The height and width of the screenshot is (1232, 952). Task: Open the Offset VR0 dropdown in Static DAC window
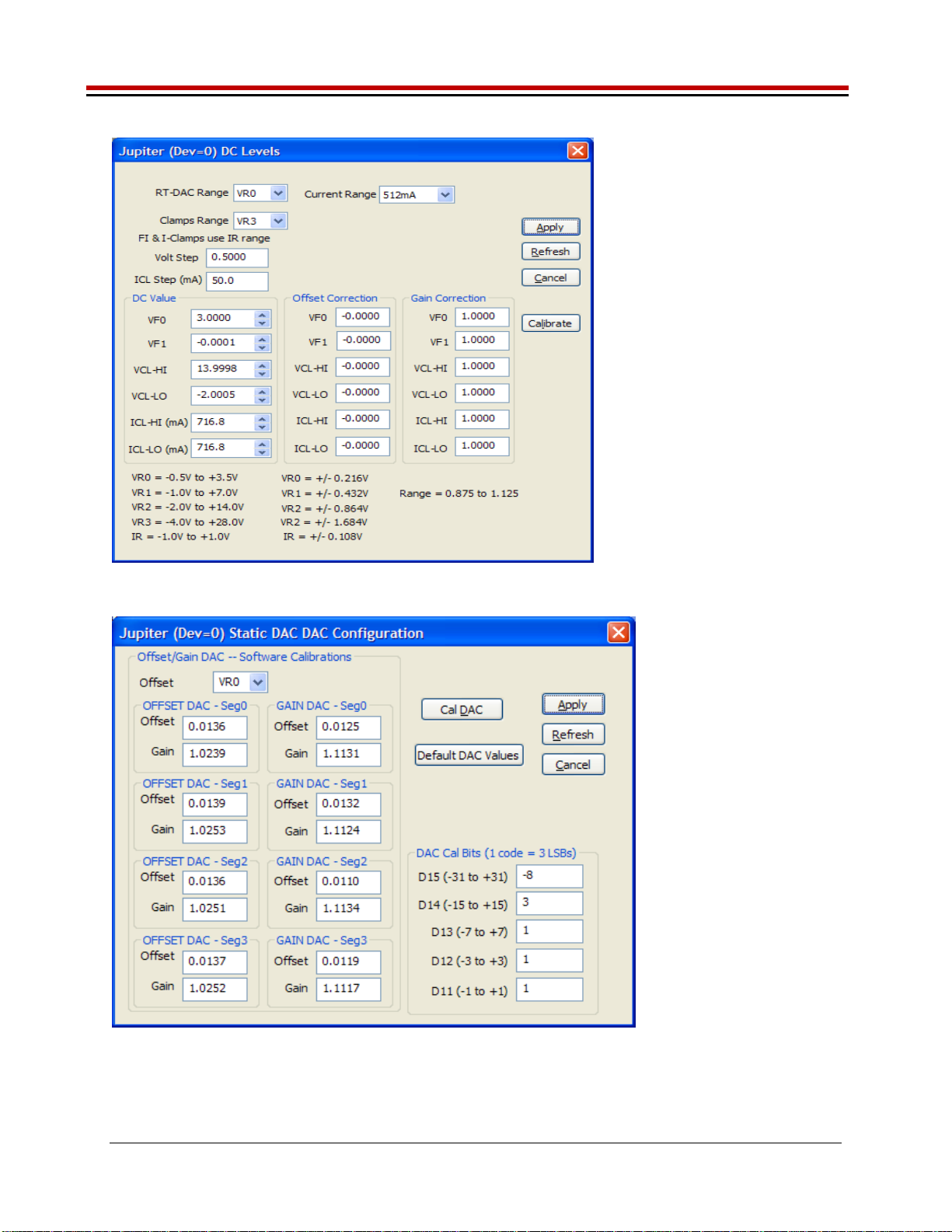point(240,682)
